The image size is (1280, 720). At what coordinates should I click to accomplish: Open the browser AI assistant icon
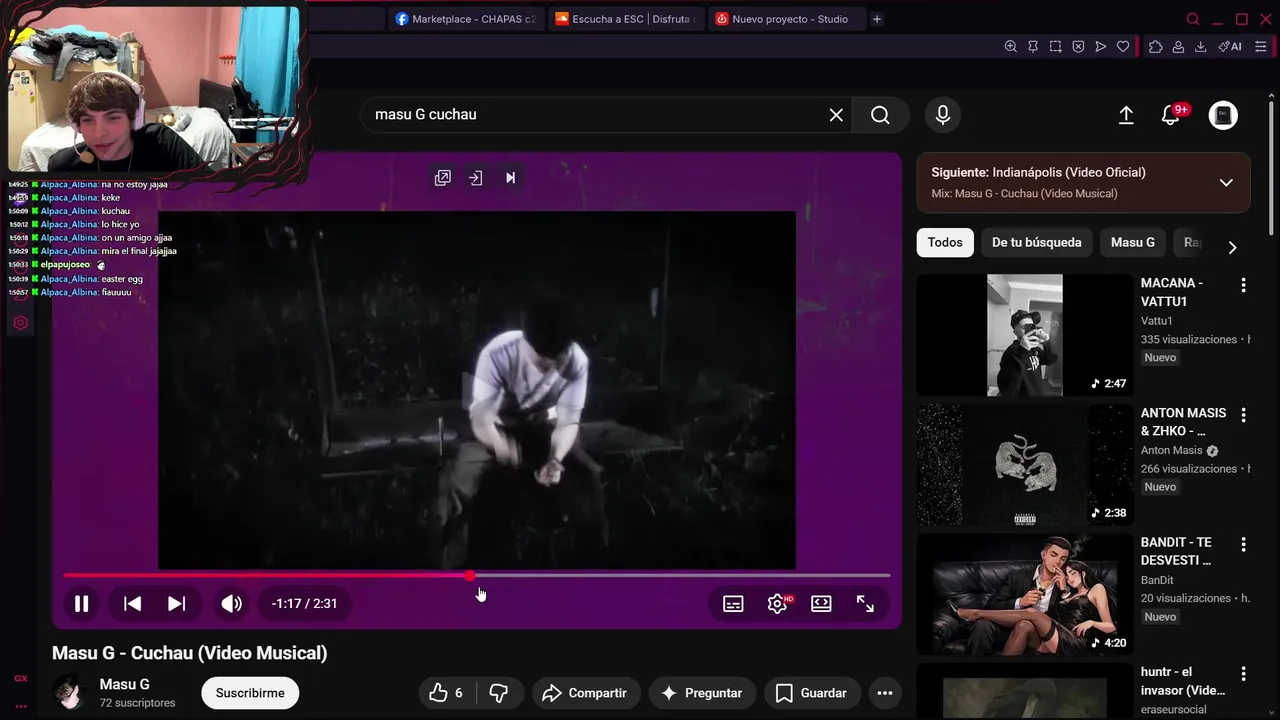point(1230,46)
